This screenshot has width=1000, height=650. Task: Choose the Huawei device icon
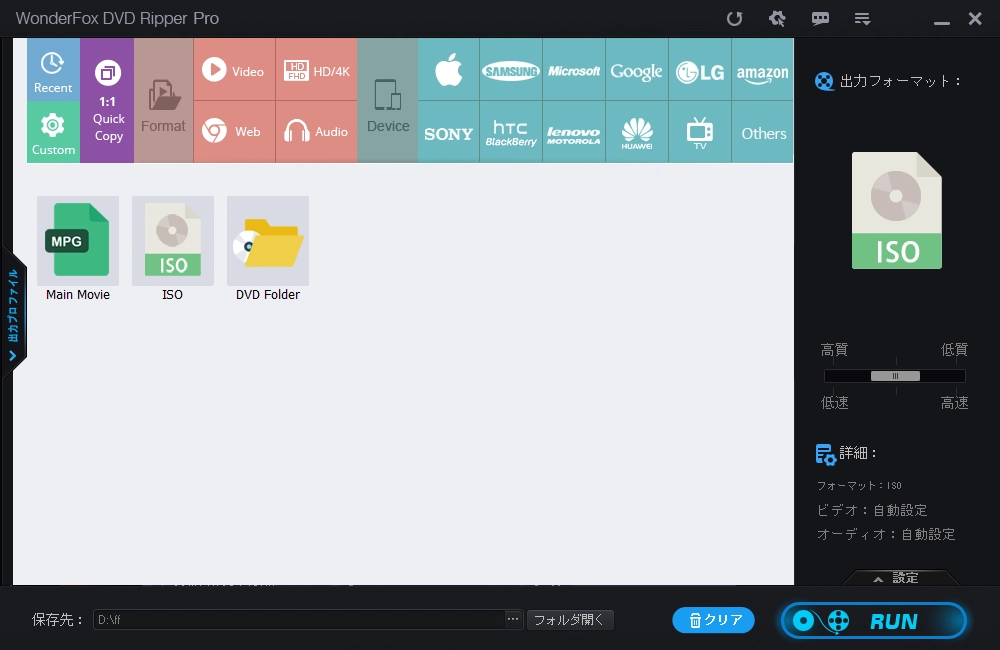click(637, 132)
